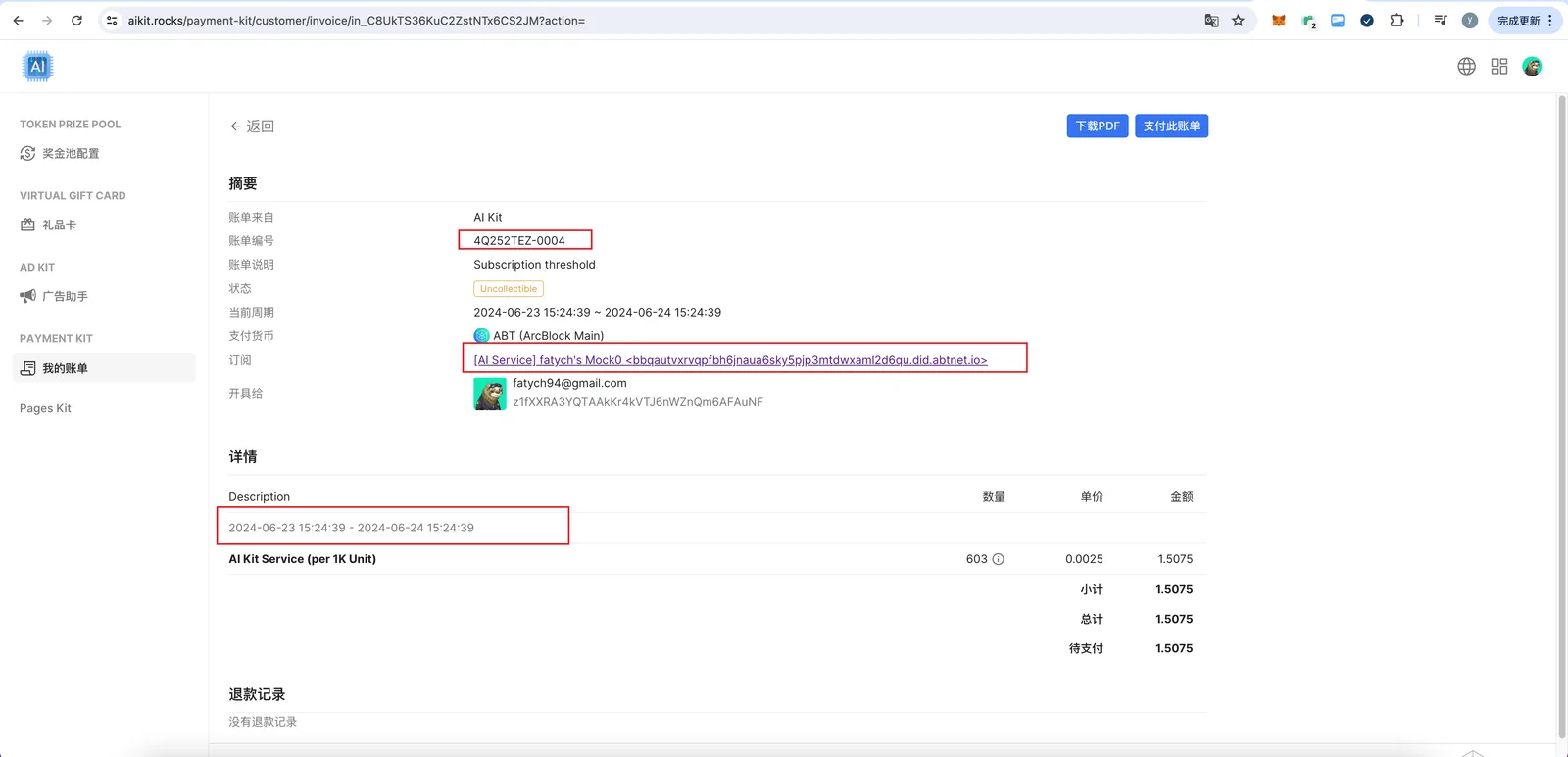Open the green extension icon with badge
The height and width of the screenshot is (757, 1568).
[x=1309, y=21]
